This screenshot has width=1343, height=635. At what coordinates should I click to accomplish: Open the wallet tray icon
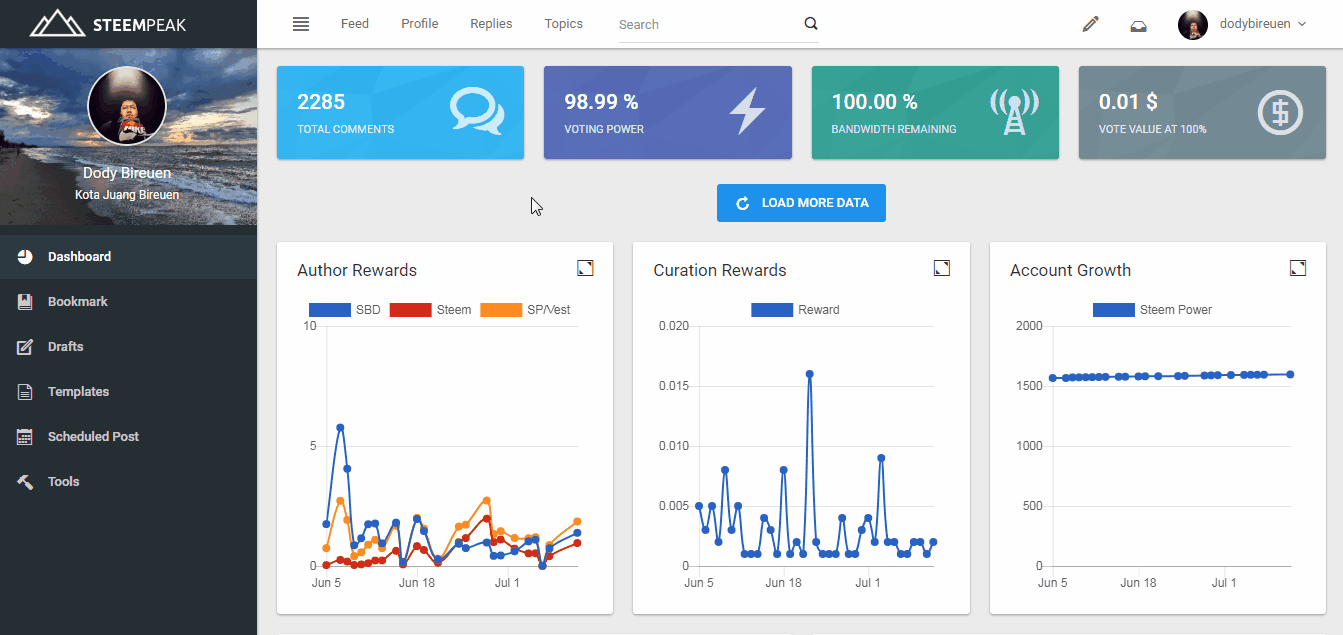pyautogui.click(x=1138, y=25)
